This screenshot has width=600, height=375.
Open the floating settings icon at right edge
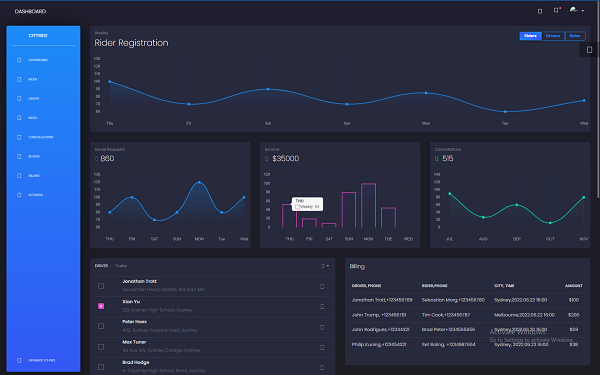point(589,50)
